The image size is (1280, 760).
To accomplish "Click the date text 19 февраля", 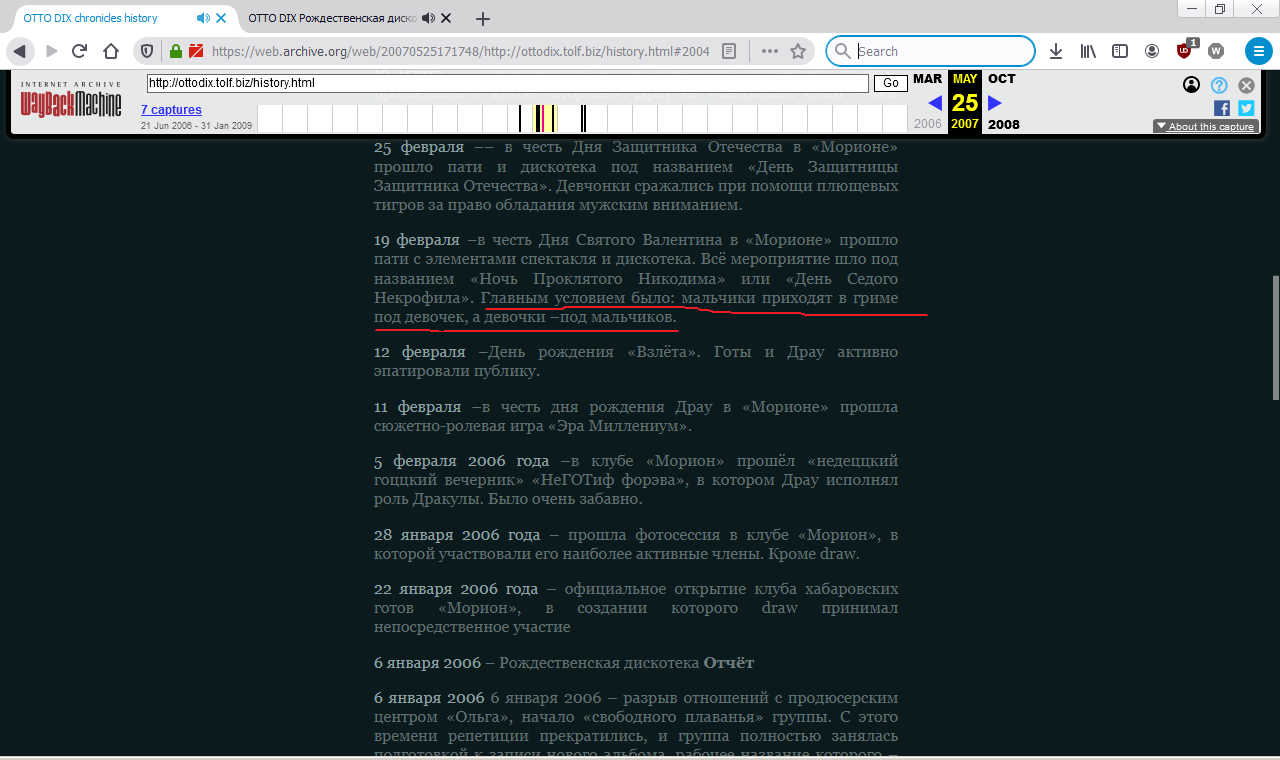I will coord(417,240).
